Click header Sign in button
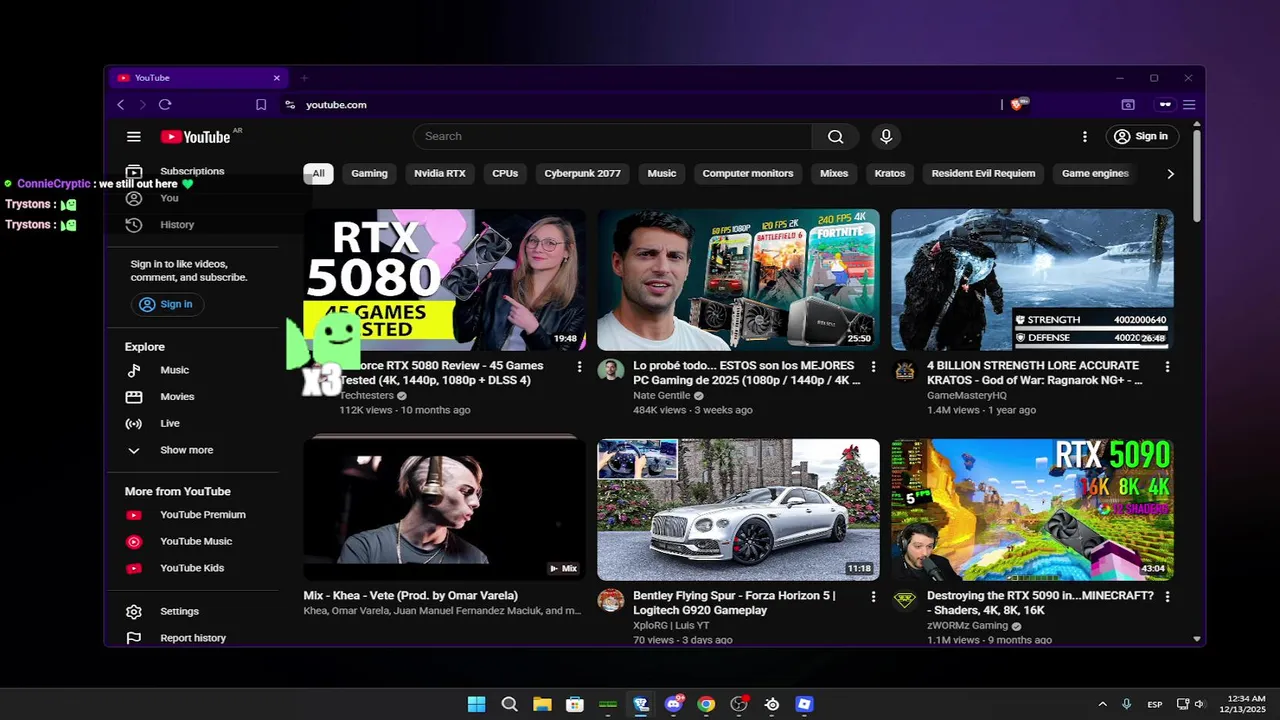The width and height of the screenshot is (1280, 720). click(1142, 137)
